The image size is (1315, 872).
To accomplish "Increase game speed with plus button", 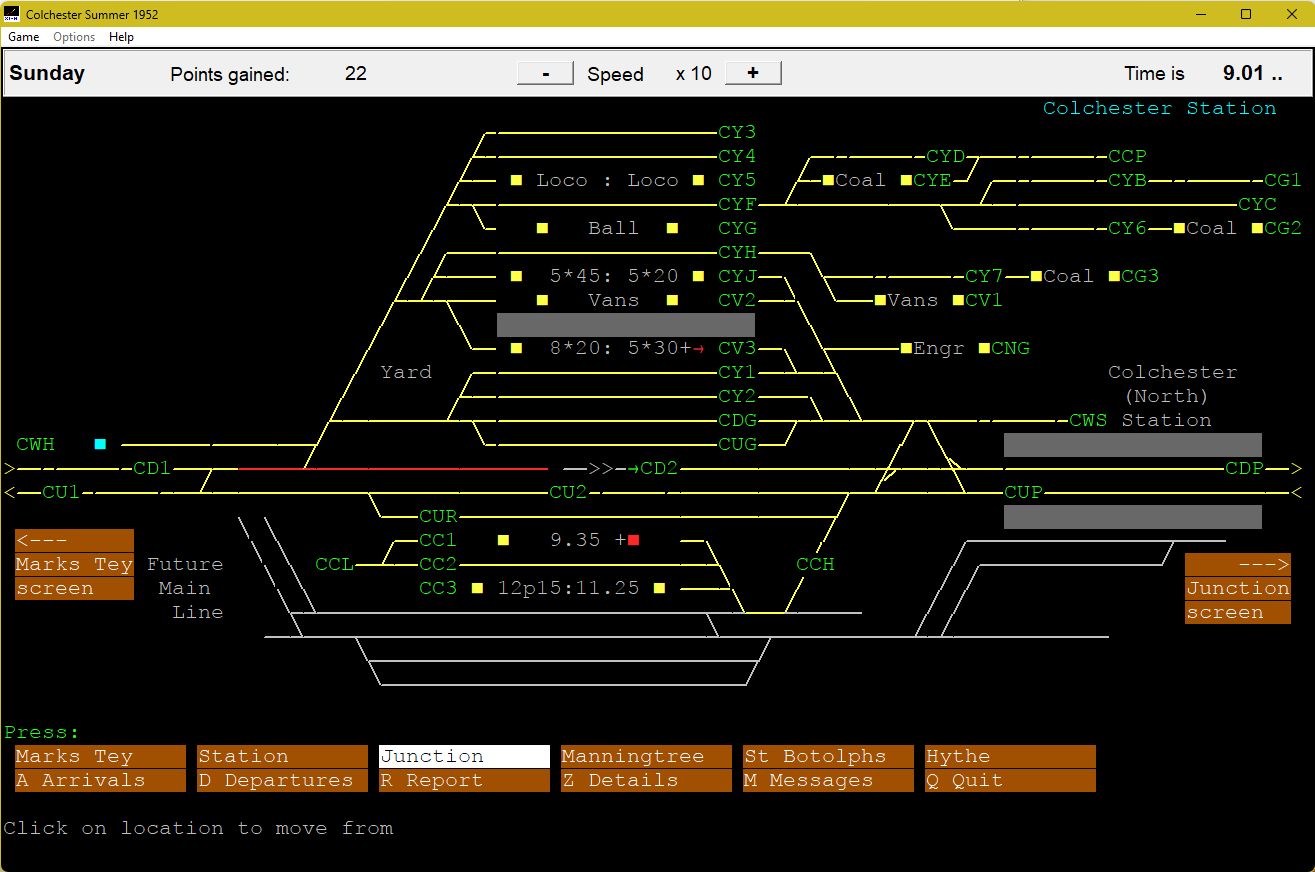I will 752,73.
